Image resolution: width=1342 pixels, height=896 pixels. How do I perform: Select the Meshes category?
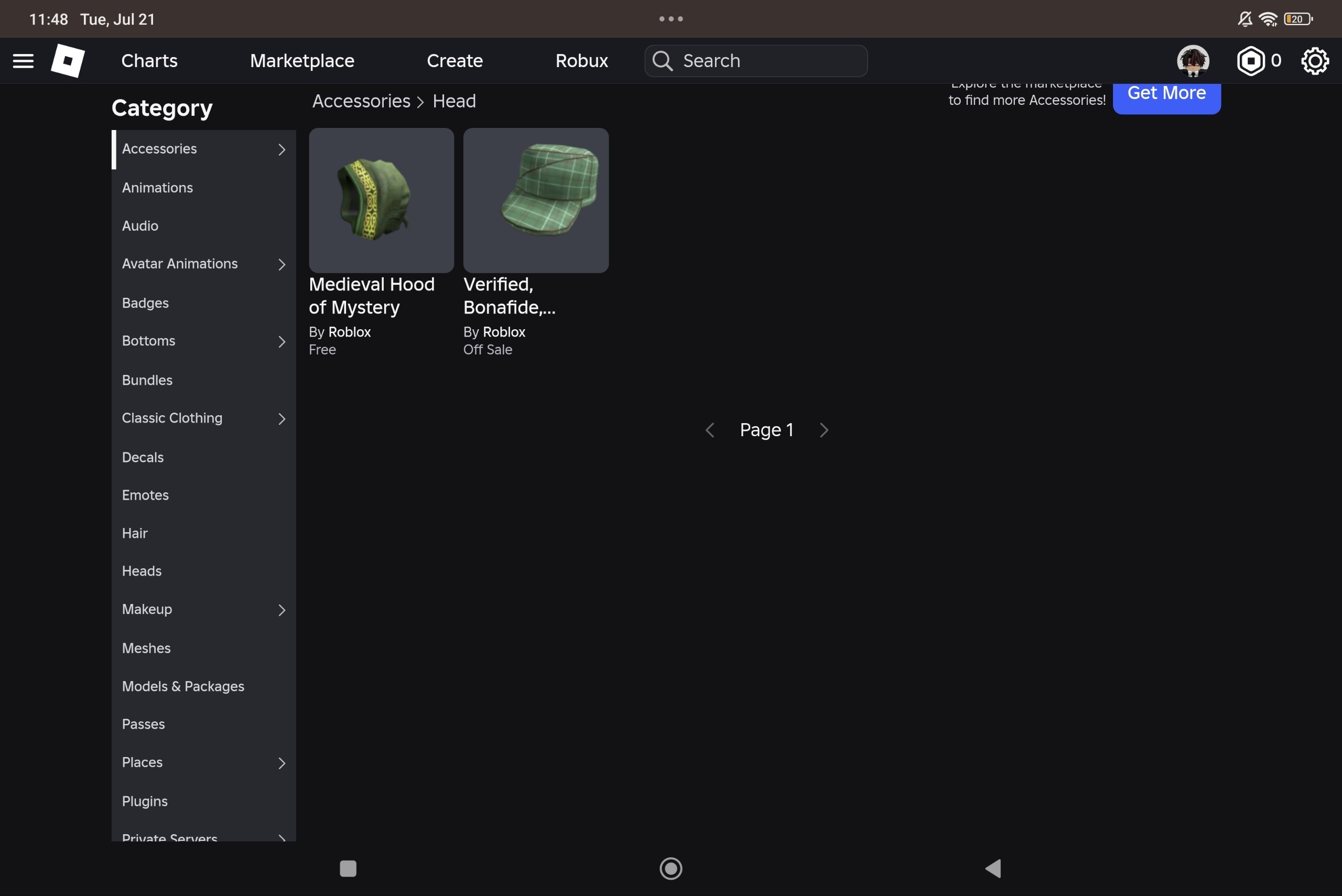point(203,648)
